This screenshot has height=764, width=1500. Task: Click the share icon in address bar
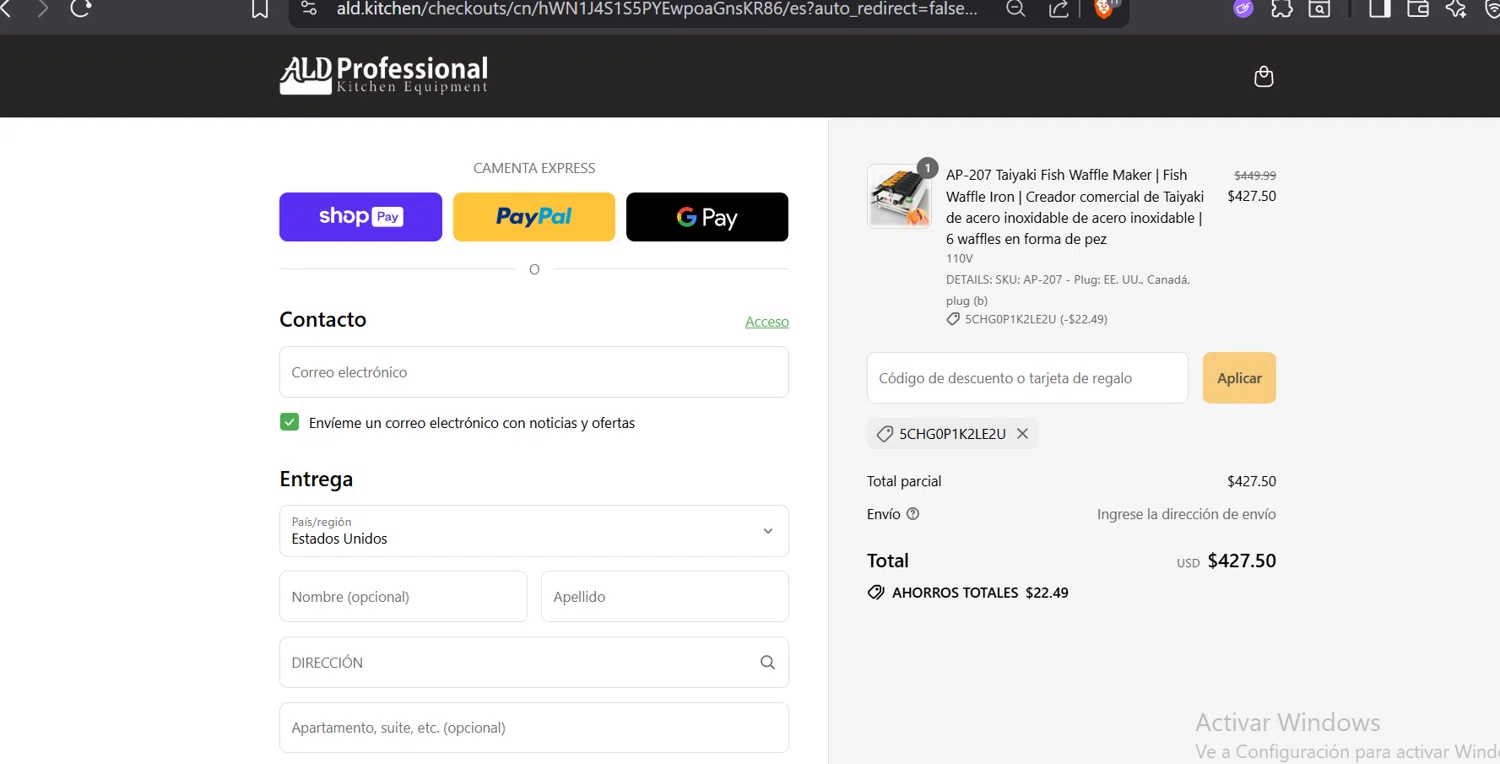(x=1058, y=9)
